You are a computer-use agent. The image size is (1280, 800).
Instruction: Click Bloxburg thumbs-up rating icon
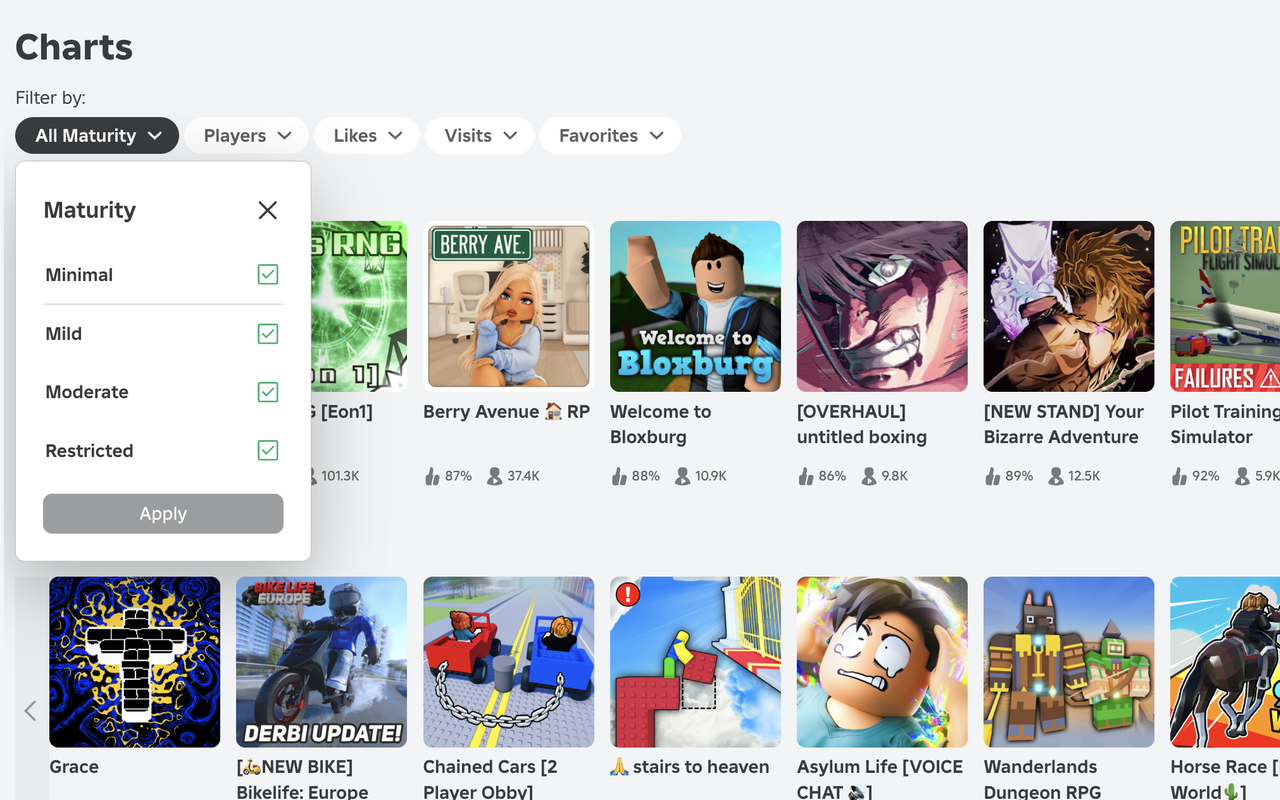[x=619, y=476]
